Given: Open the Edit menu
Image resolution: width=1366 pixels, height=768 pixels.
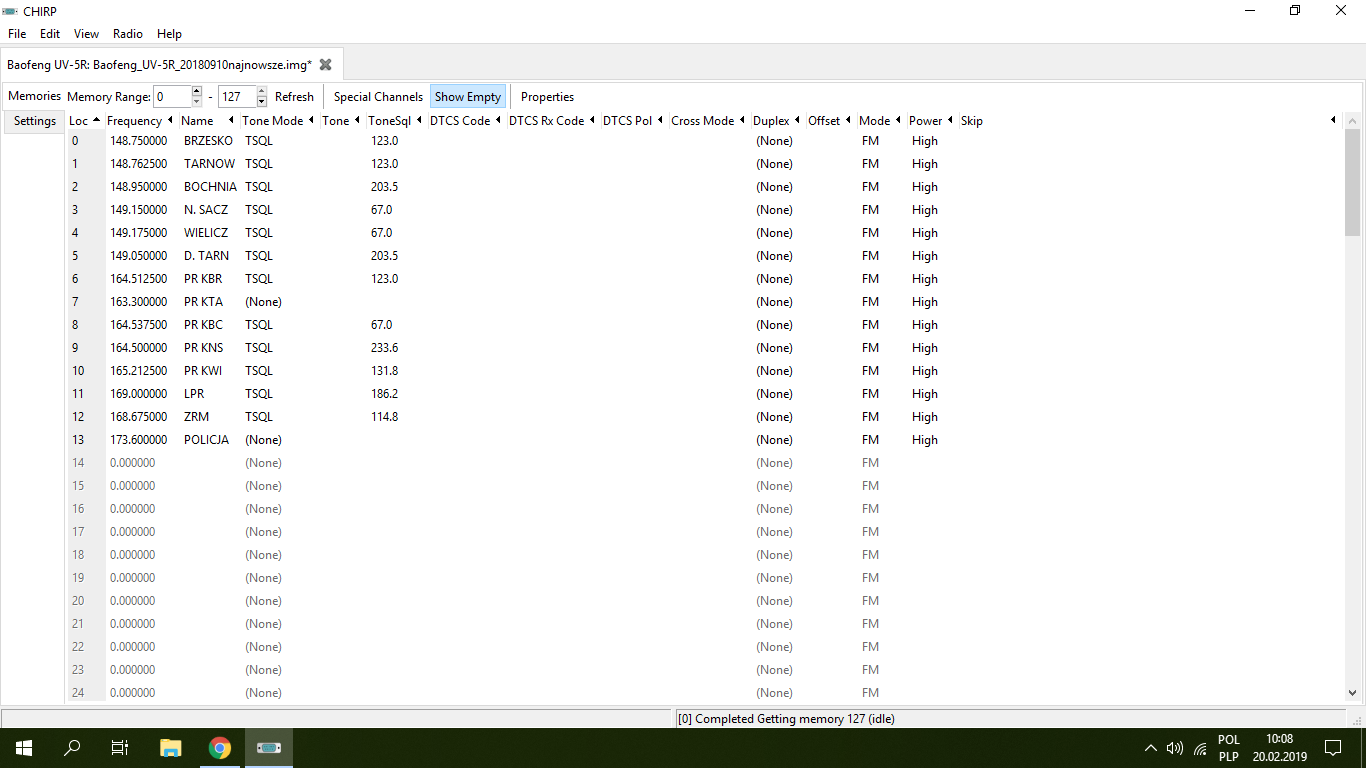Looking at the screenshot, I should [x=50, y=34].
